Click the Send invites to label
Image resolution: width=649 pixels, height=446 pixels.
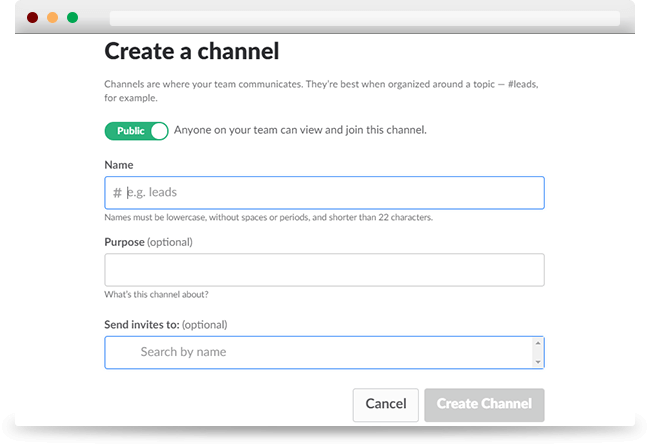(x=142, y=325)
